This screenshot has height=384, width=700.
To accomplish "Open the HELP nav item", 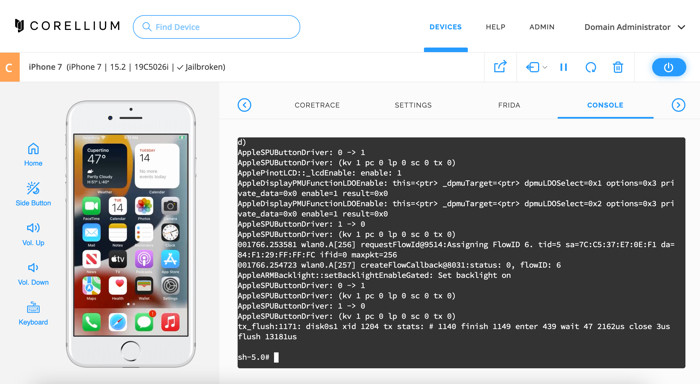I will 496,27.
